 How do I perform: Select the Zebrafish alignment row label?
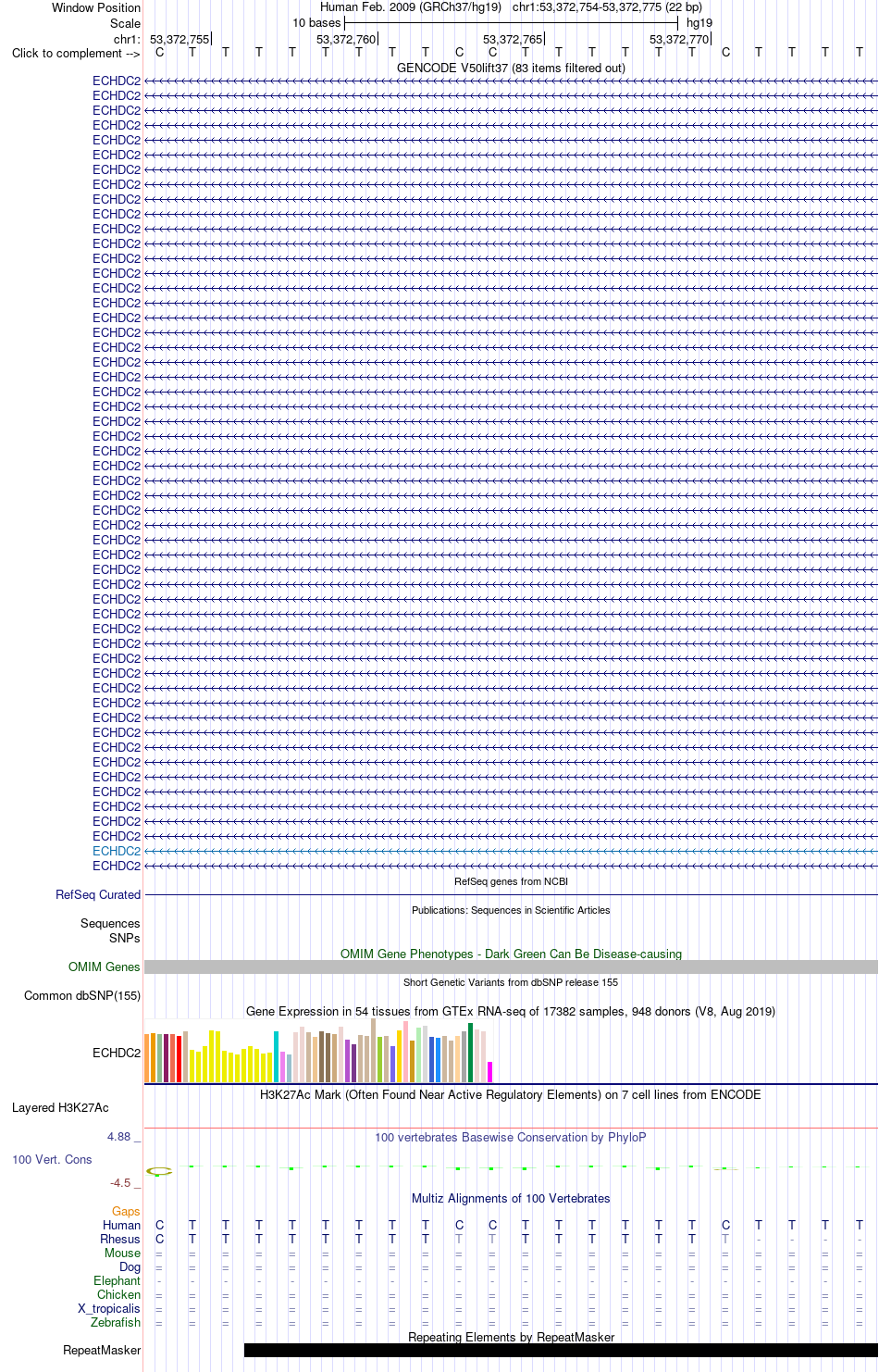click(116, 1322)
